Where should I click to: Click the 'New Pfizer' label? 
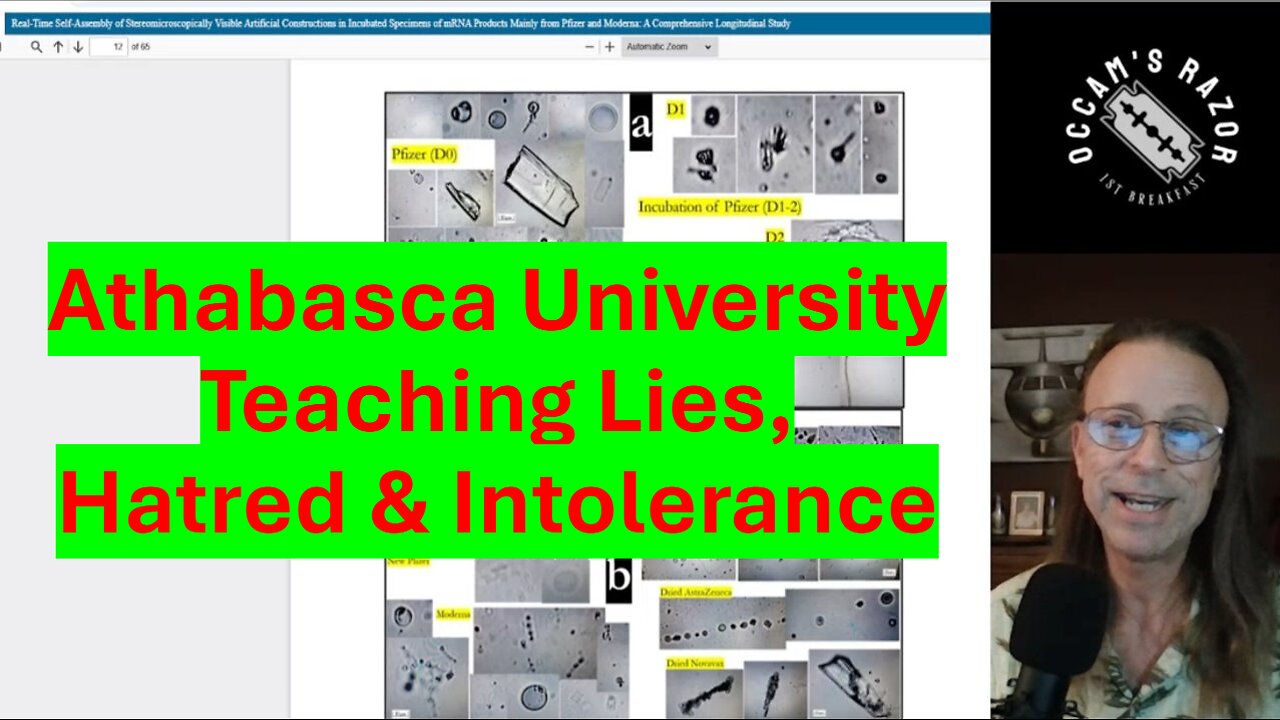(408, 562)
